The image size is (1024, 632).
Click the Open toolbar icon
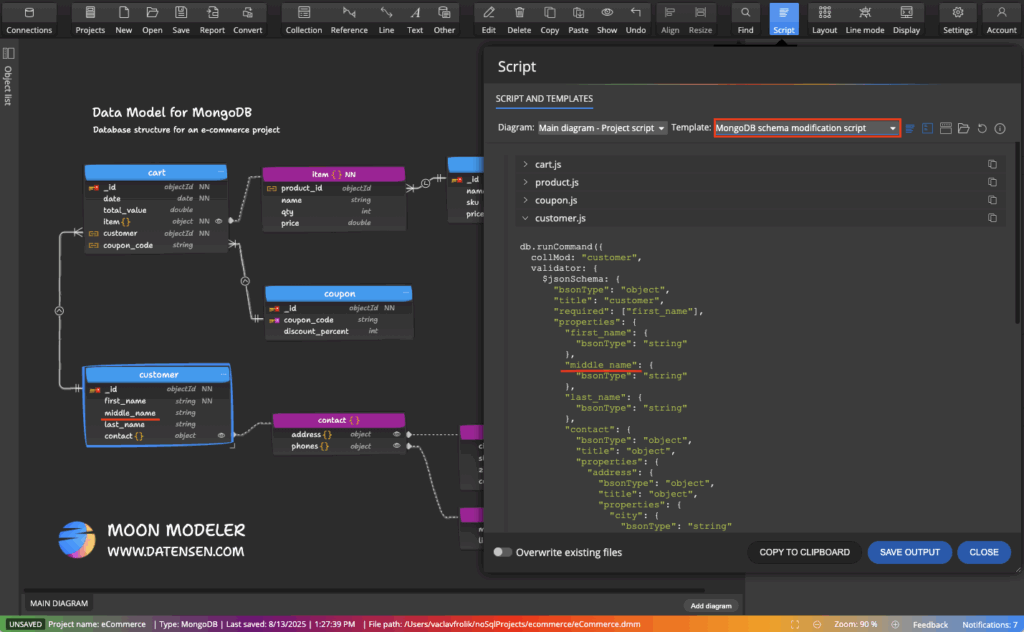pos(152,20)
